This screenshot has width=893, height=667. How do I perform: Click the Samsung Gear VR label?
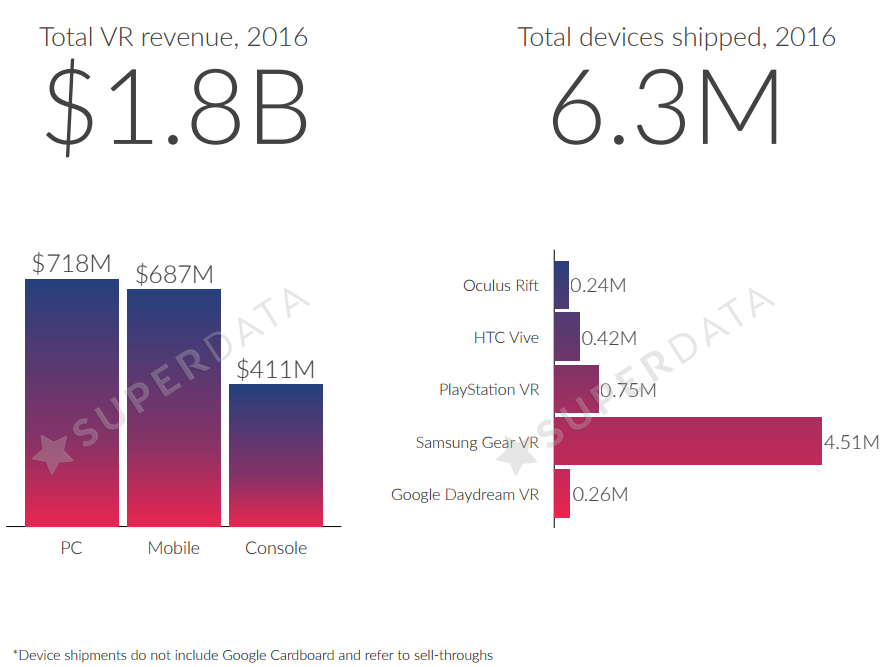(477, 443)
